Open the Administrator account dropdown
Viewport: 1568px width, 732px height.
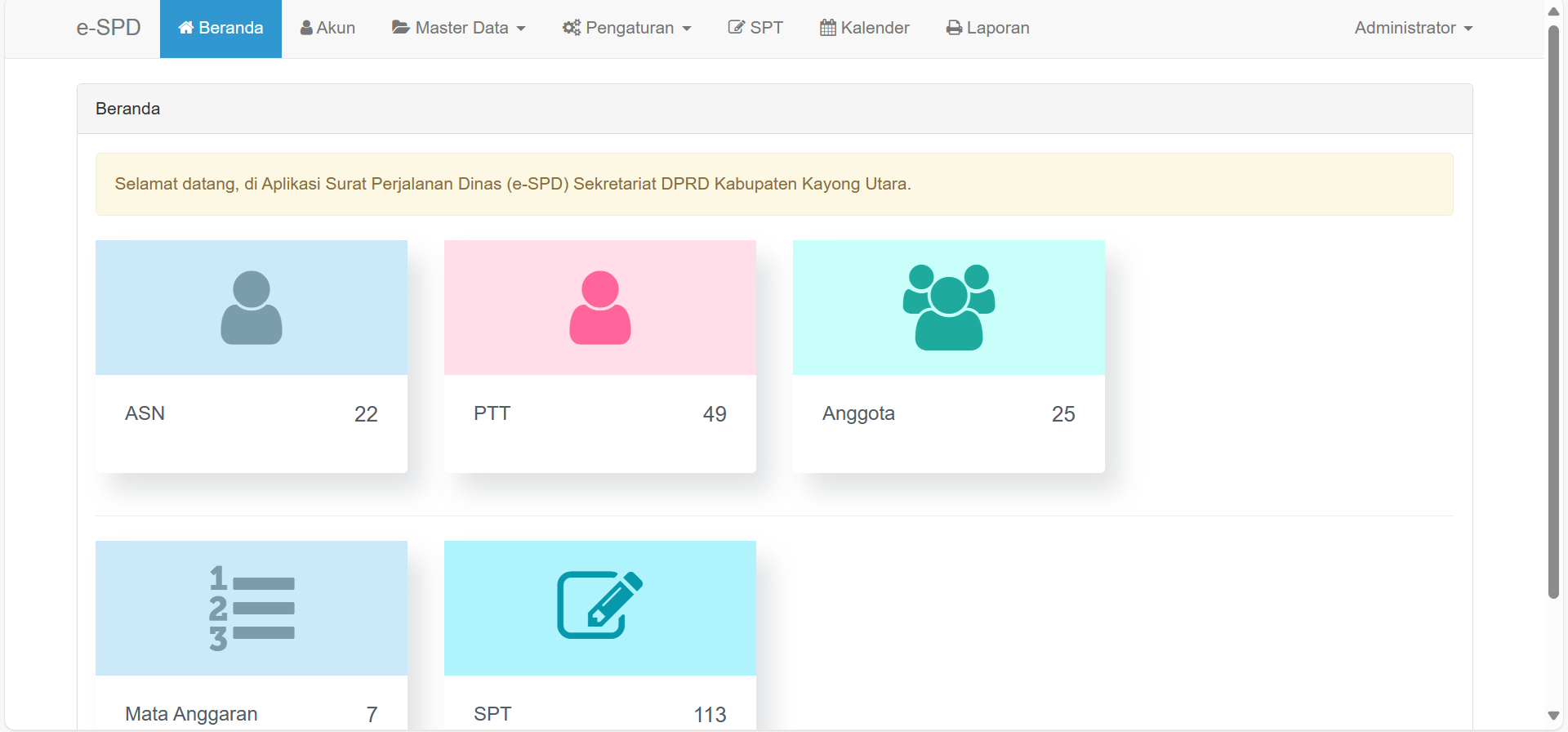1413,29
